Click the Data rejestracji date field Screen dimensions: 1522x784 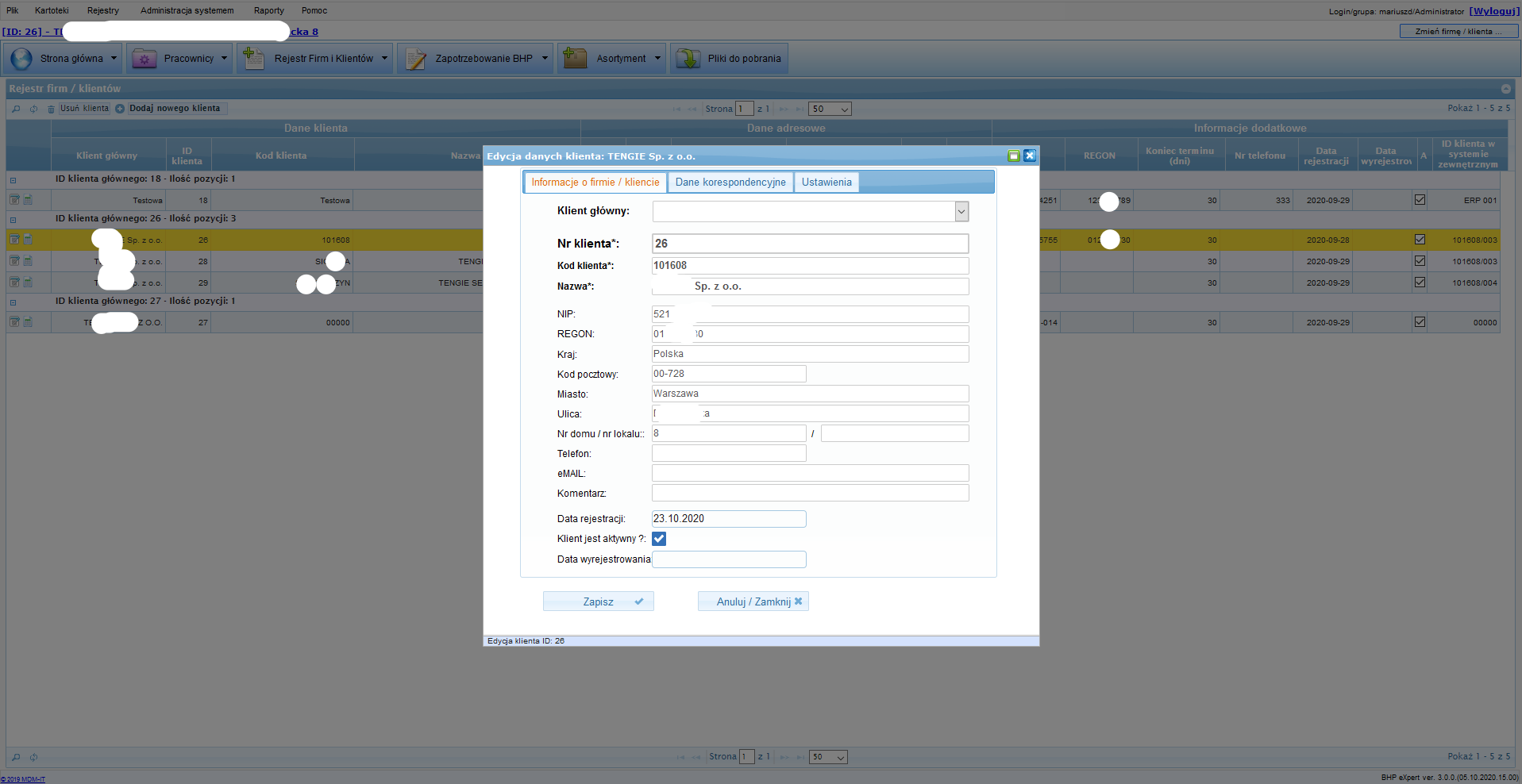tap(729, 519)
